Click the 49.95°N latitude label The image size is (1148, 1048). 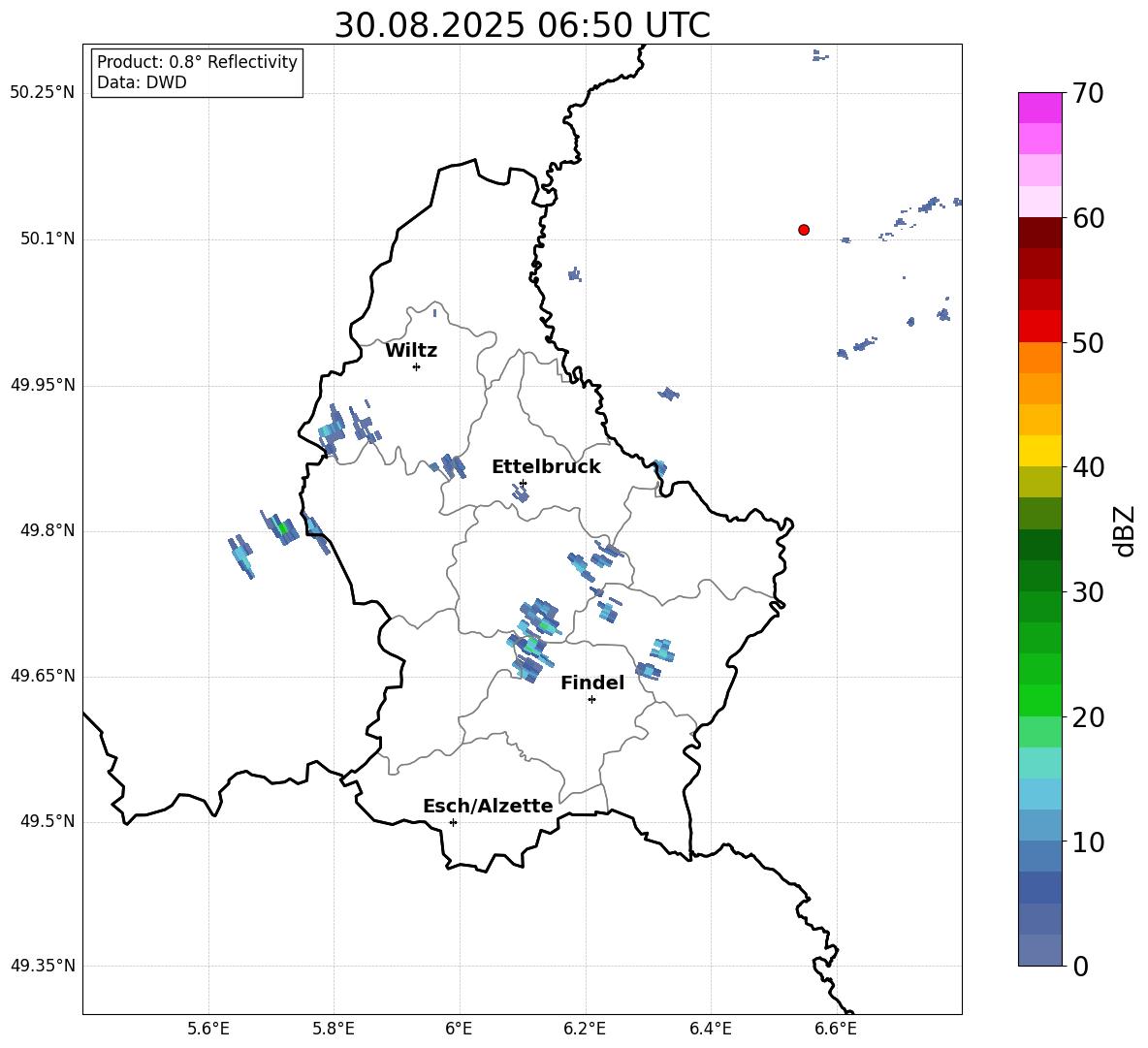point(43,385)
